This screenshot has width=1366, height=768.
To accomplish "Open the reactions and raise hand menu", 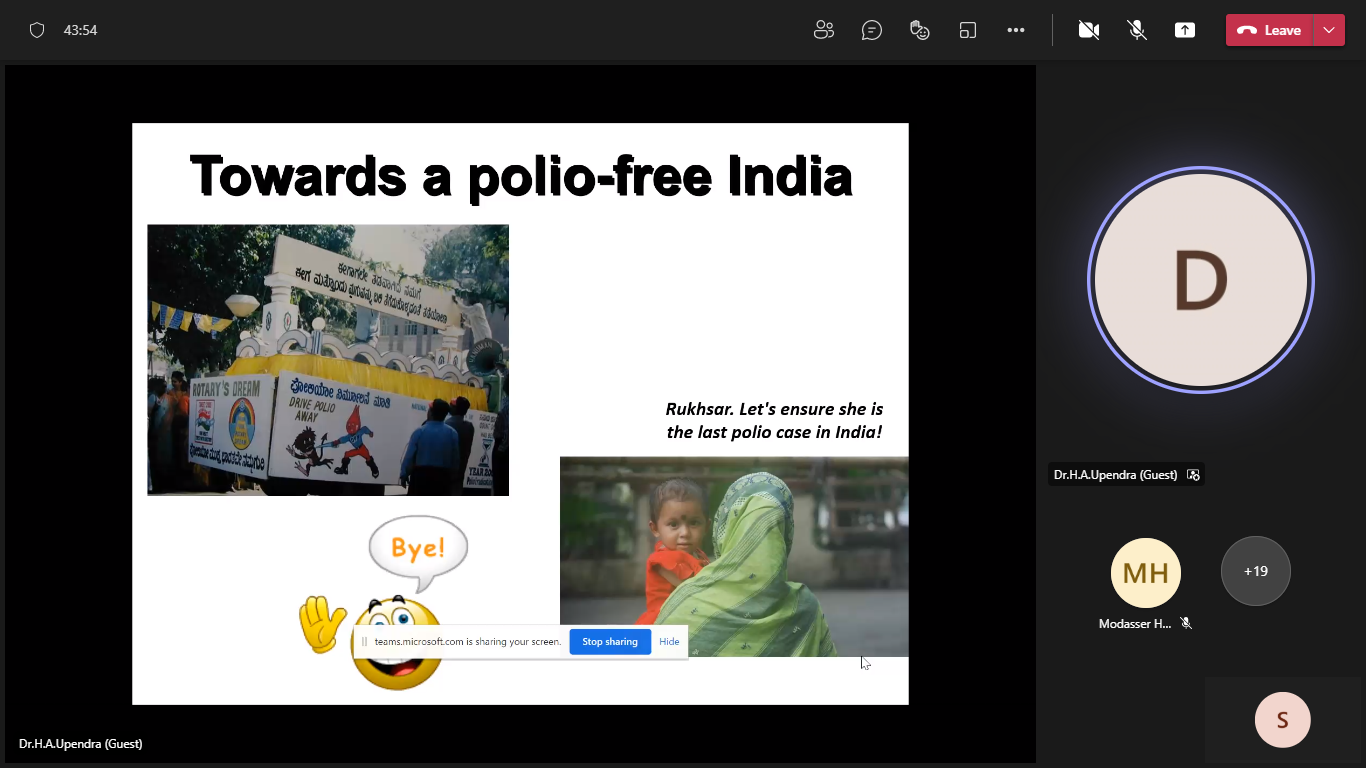I will pyautogui.click(x=919, y=30).
